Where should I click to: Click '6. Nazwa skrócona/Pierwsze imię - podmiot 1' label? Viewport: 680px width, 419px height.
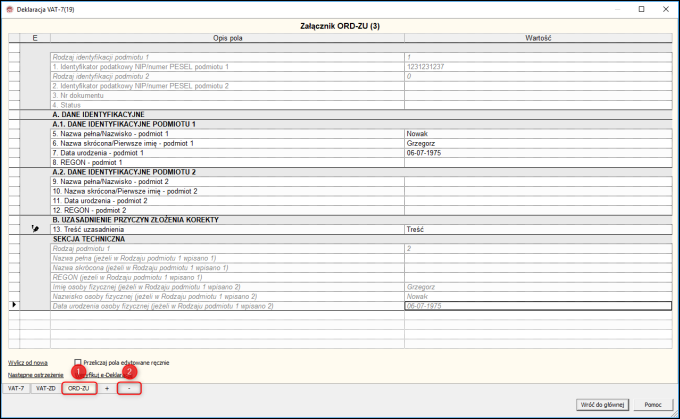pyautogui.click(x=123, y=143)
